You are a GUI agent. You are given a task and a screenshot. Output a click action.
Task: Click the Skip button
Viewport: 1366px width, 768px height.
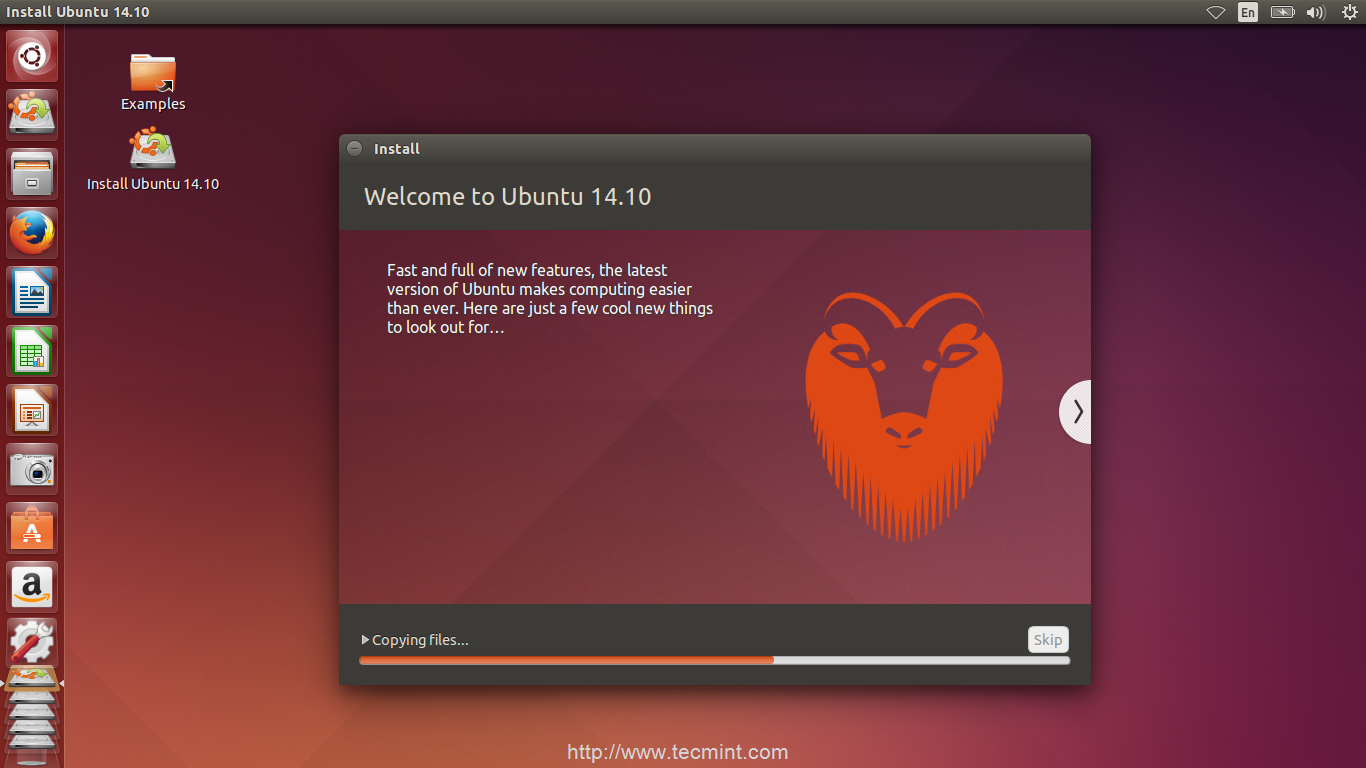click(x=1048, y=640)
